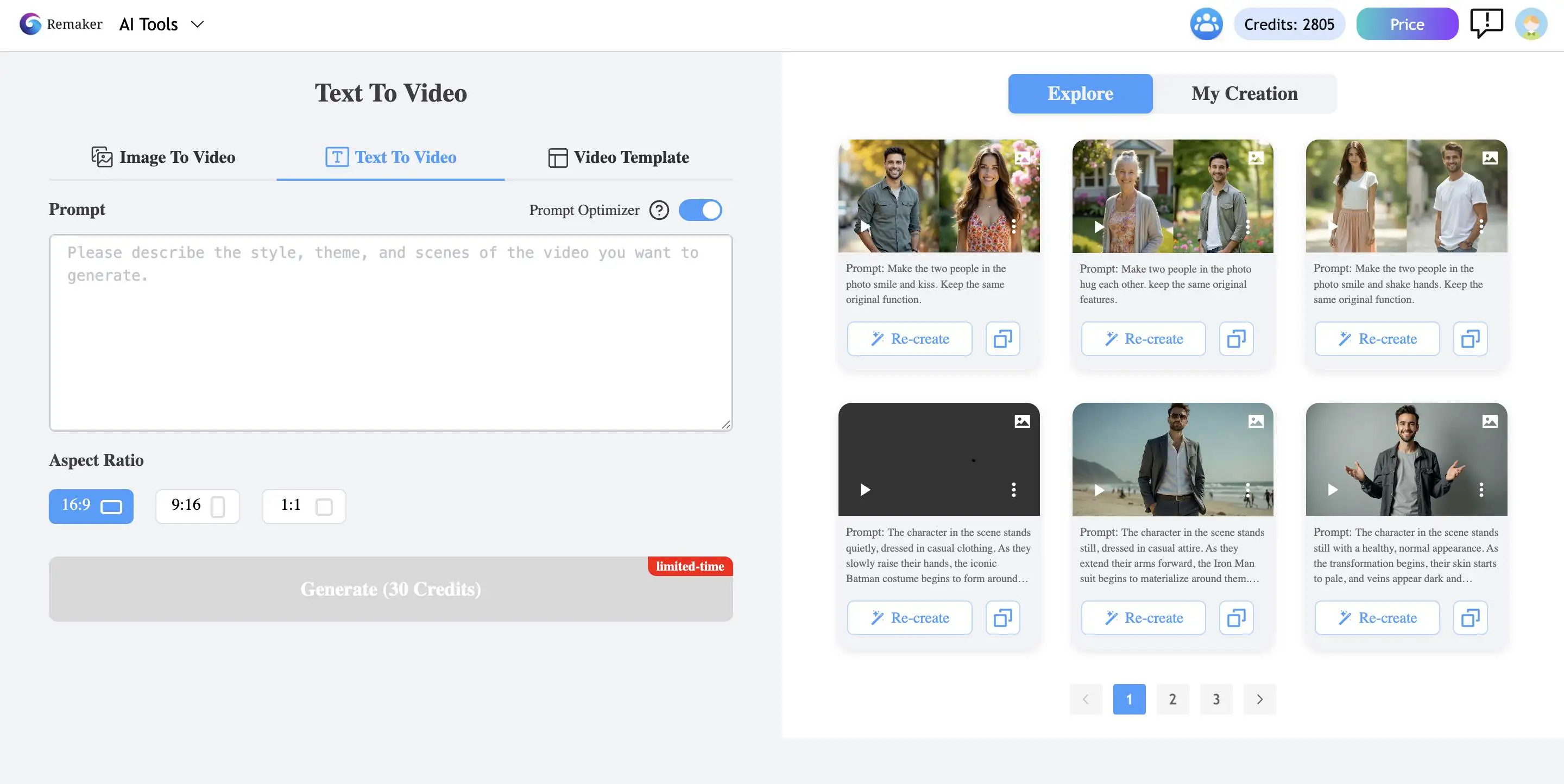Screen dimensions: 1564x784
Task: Click the limited-time red badge
Action: (x=690, y=566)
